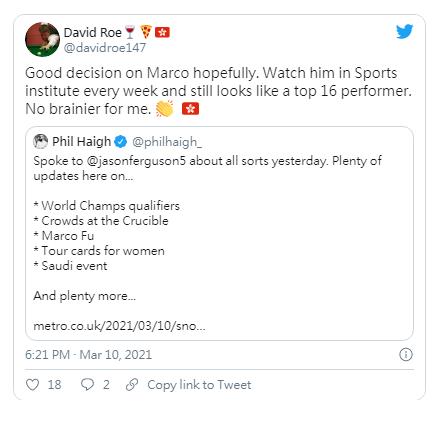Visit the @davidroe147 handle
439x421 pixels.
105,48
